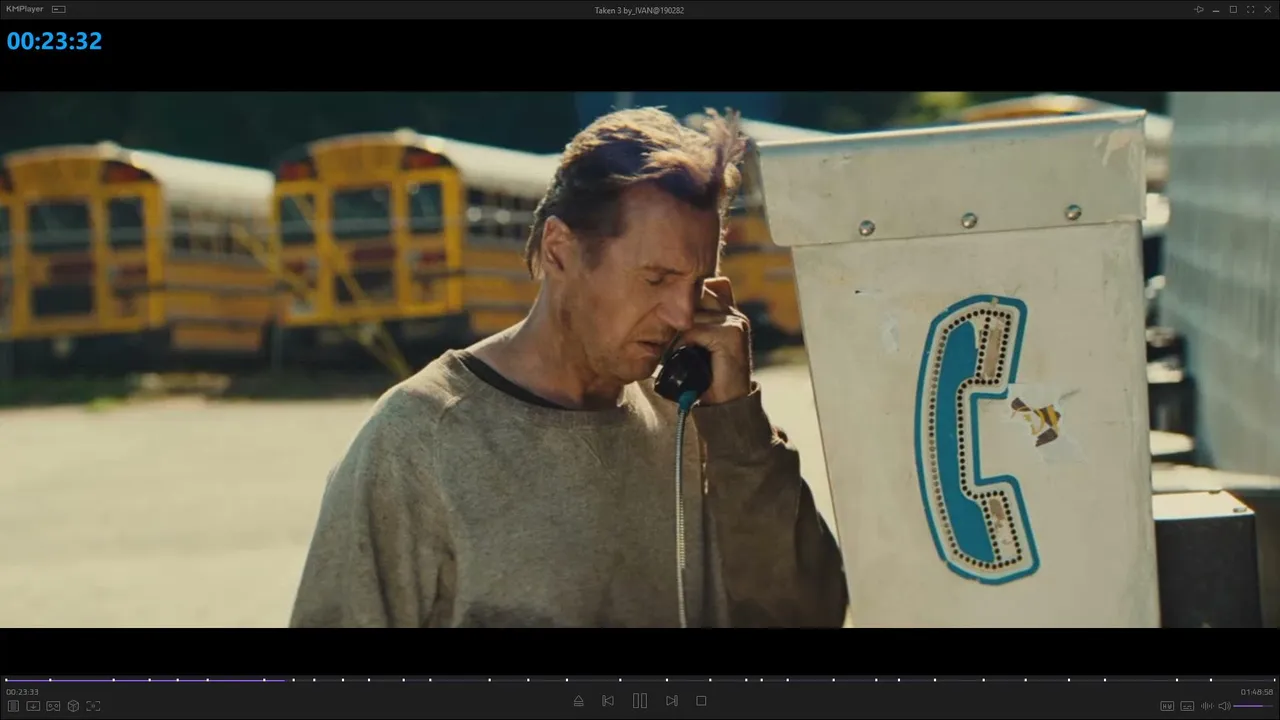This screenshot has height=720, width=1280.
Task: Enable VR goggles viewing mode
Action: click(54, 706)
